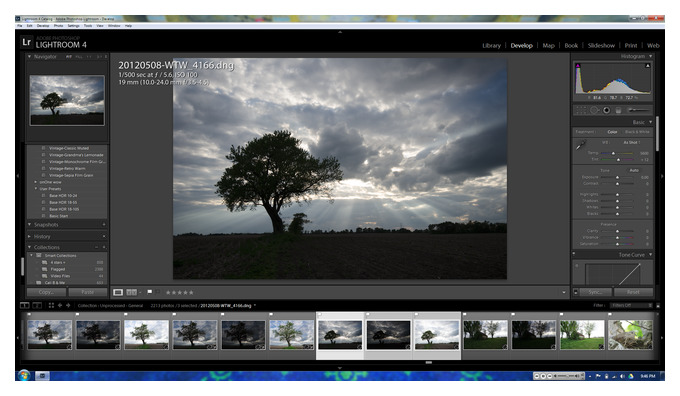This screenshot has width=680, height=396.
Task: Apply the Vintage-Retro Warm preset
Action: [x=67, y=168]
